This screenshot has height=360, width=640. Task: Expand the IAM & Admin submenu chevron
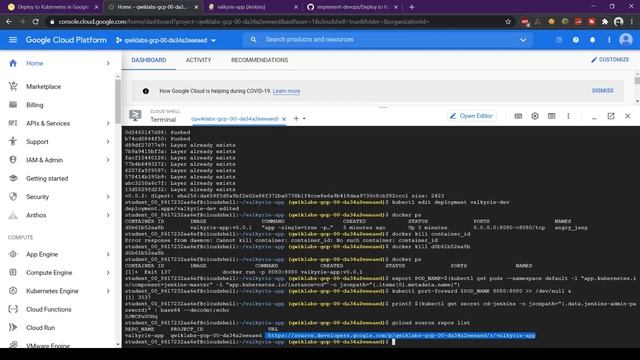click(108, 160)
